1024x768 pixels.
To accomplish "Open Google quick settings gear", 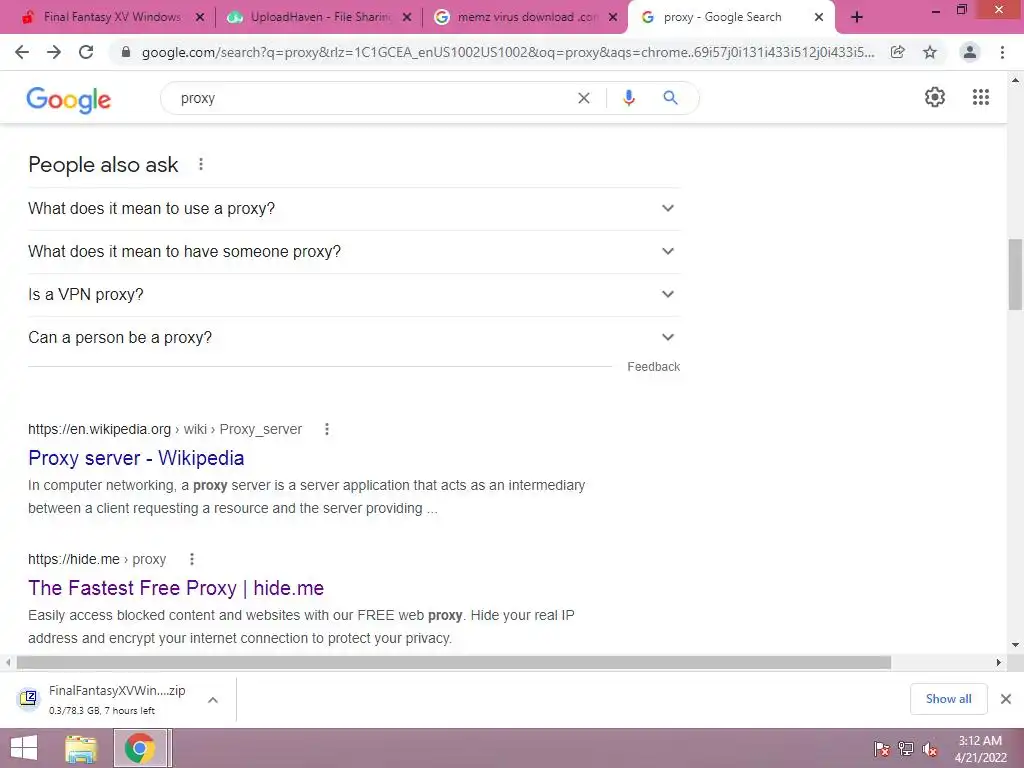I will point(935,97).
